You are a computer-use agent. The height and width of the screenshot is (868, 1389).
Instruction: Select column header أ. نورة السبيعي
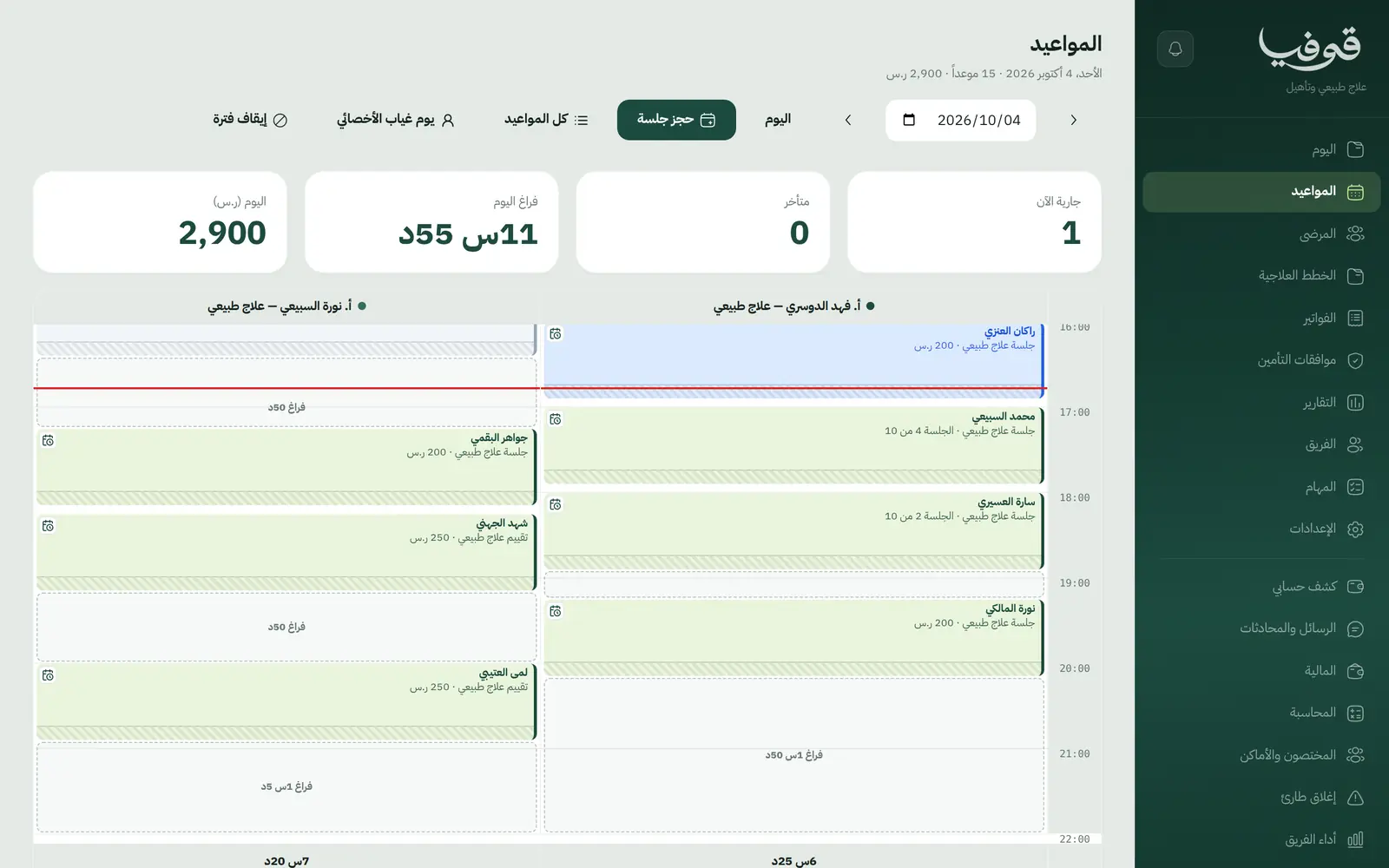(286, 306)
